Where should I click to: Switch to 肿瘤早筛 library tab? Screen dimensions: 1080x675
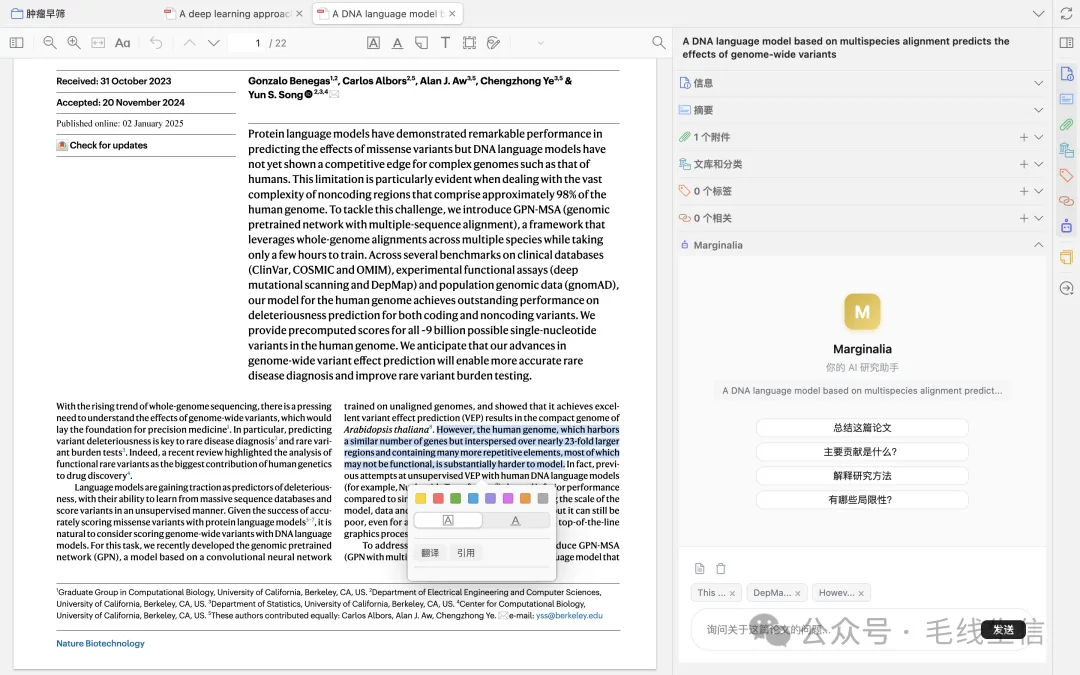[39, 14]
